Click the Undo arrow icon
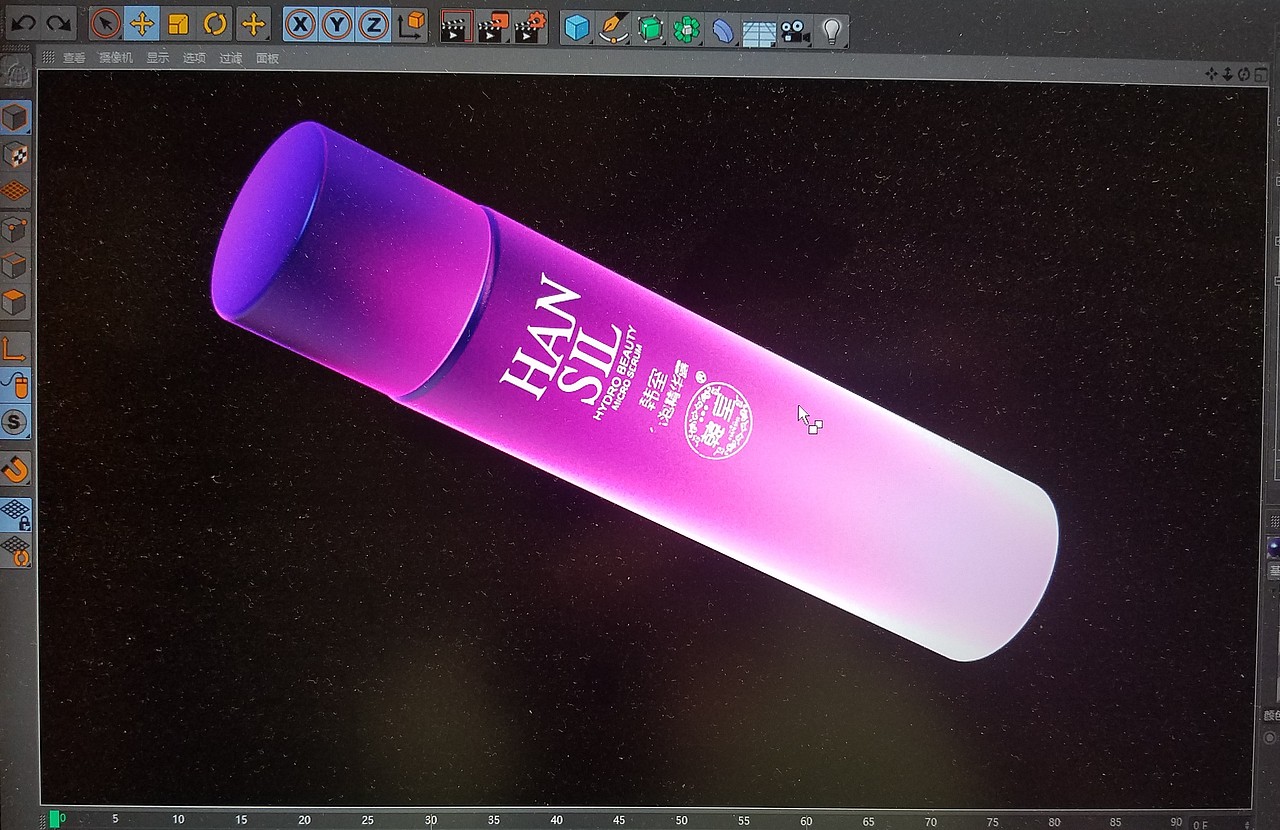The image size is (1280, 830). (22, 24)
